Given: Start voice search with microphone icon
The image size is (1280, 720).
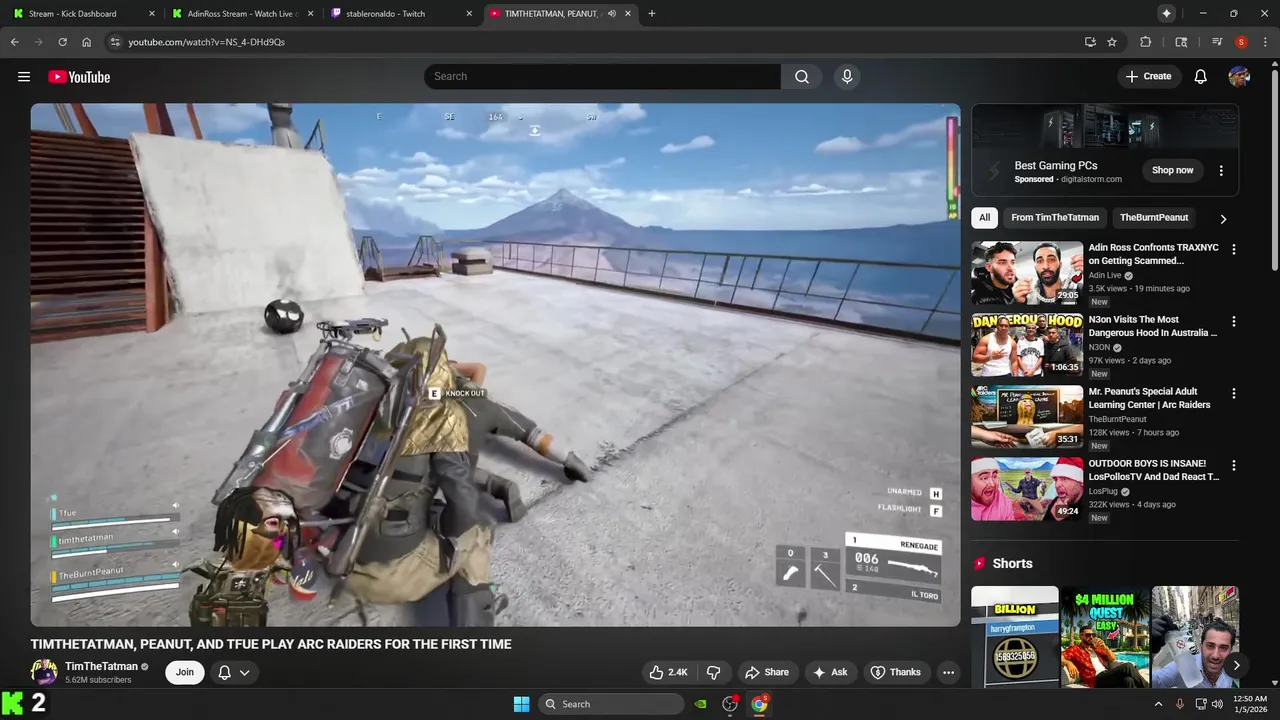Looking at the screenshot, I should pos(847,77).
